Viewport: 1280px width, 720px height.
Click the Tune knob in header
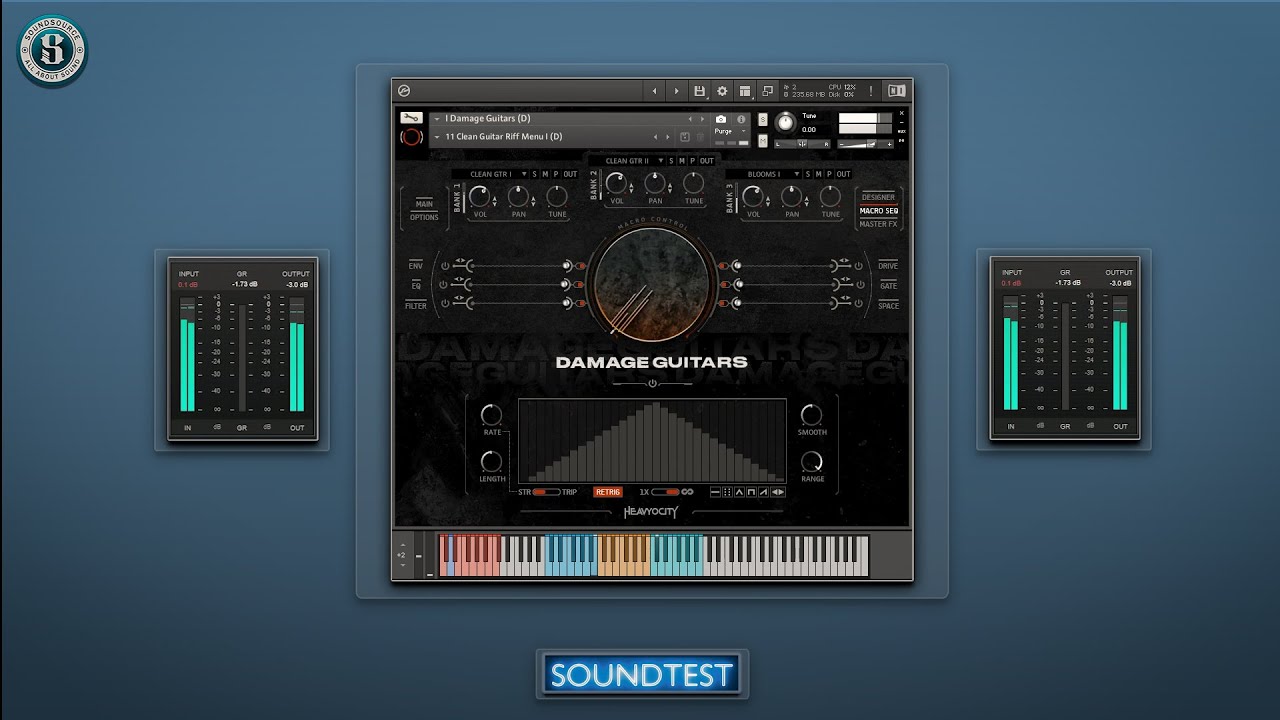click(x=786, y=122)
